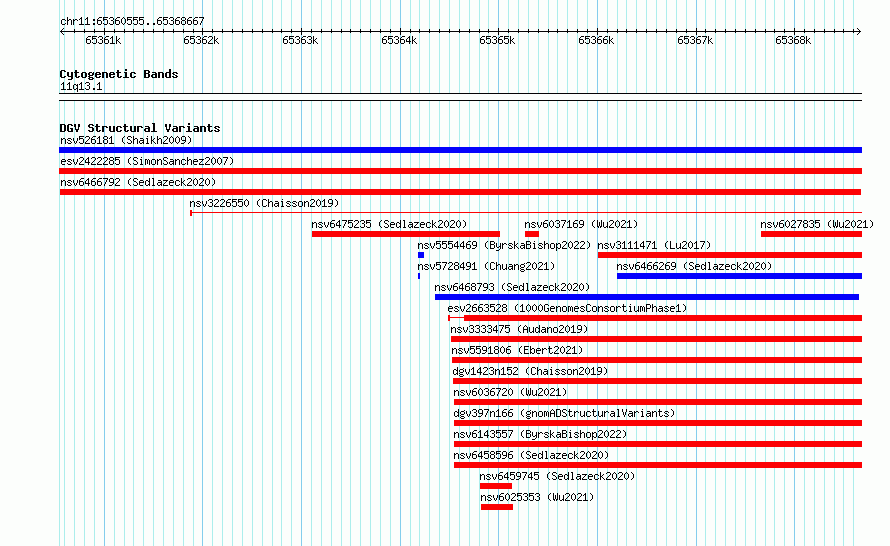Open esv2422285 (SimonSanchez2007) variant label
Screen dimensions: 890x546
[x=147, y=161]
